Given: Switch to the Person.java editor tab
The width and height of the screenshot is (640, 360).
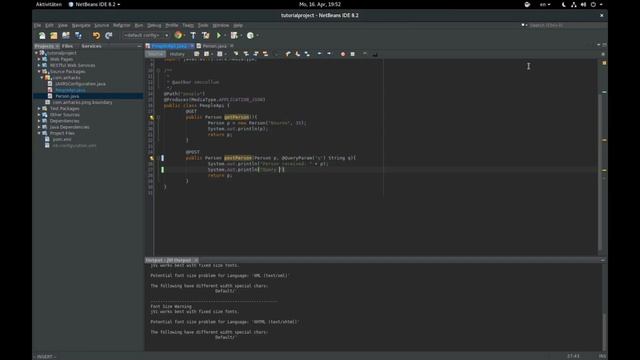Looking at the screenshot, I should (x=214, y=46).
